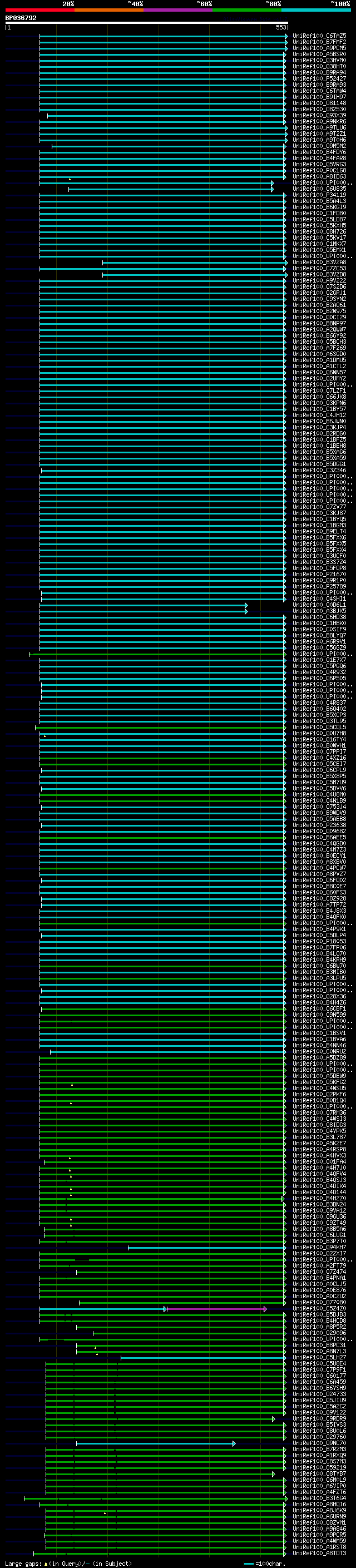Select the UniRef100_O81148 label

pos(319,103)
